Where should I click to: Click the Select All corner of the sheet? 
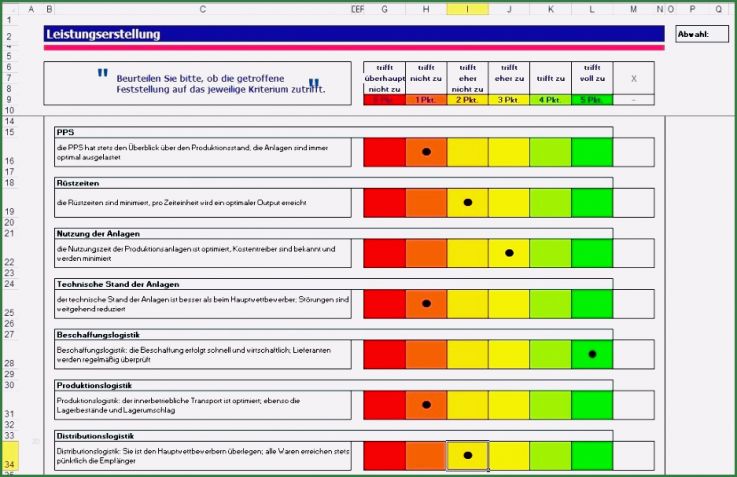(x=9, y=8)
